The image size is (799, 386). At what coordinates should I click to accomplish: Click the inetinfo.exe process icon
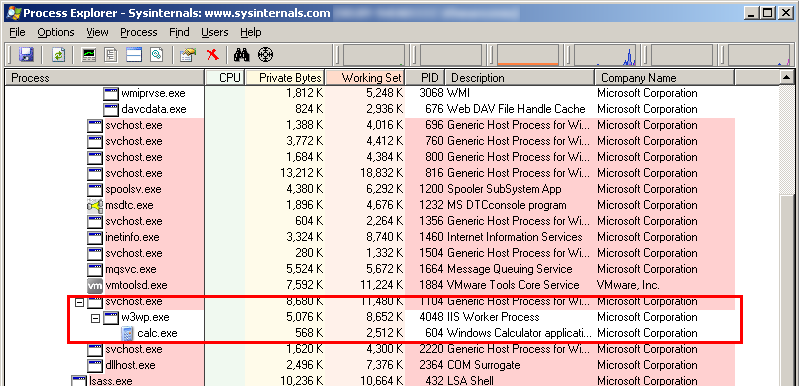point(95,237)
